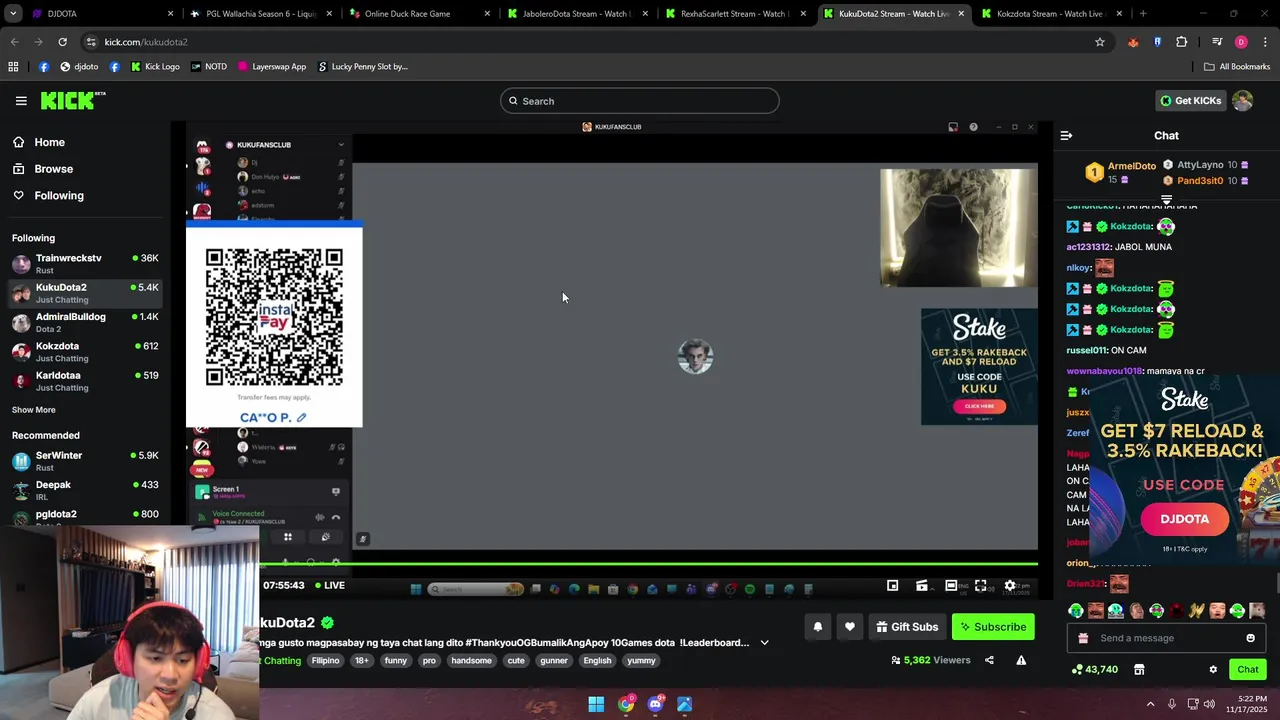Send message with the Chat button
The height and width of the screenshot is (720, 1280).
tap(1248, 670)
